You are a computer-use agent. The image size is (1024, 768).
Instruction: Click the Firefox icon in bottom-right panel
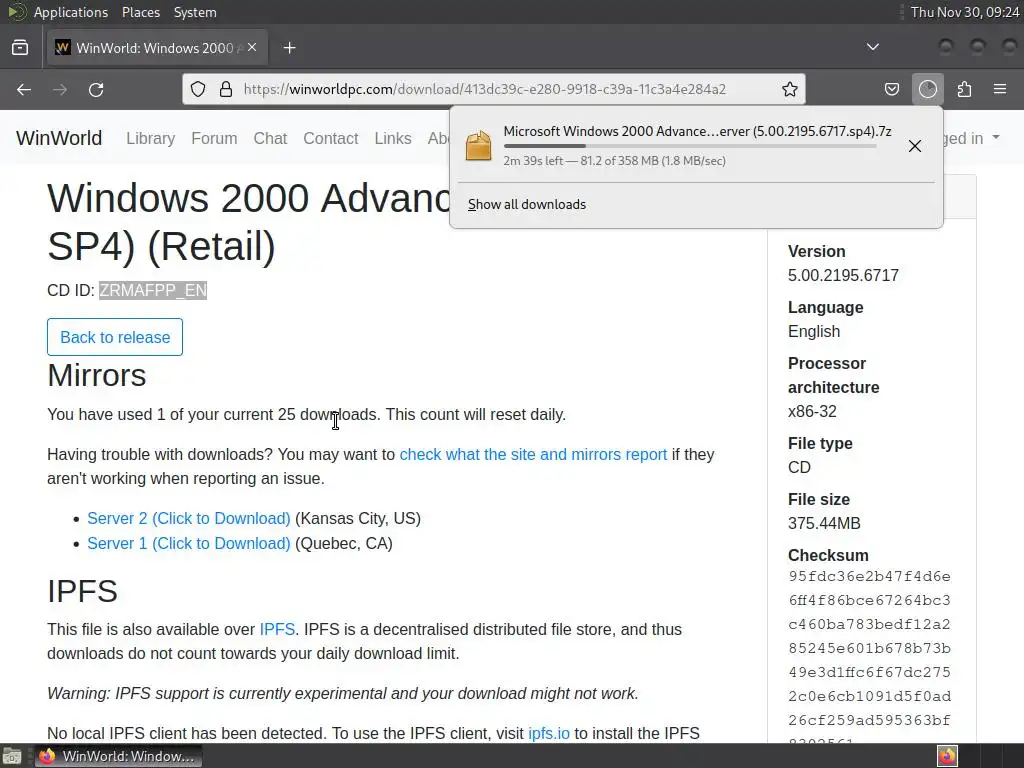[947, 756]
